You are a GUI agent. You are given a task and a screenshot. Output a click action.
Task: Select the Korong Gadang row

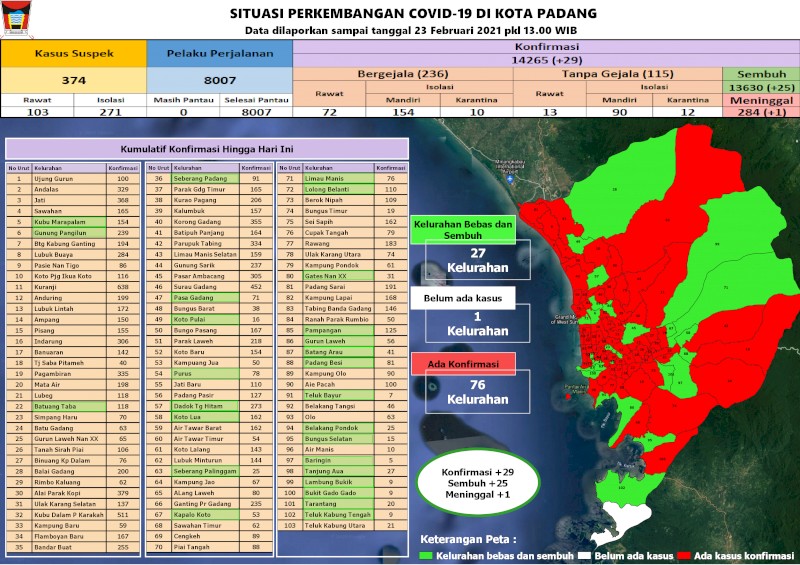tap(209, 222)
